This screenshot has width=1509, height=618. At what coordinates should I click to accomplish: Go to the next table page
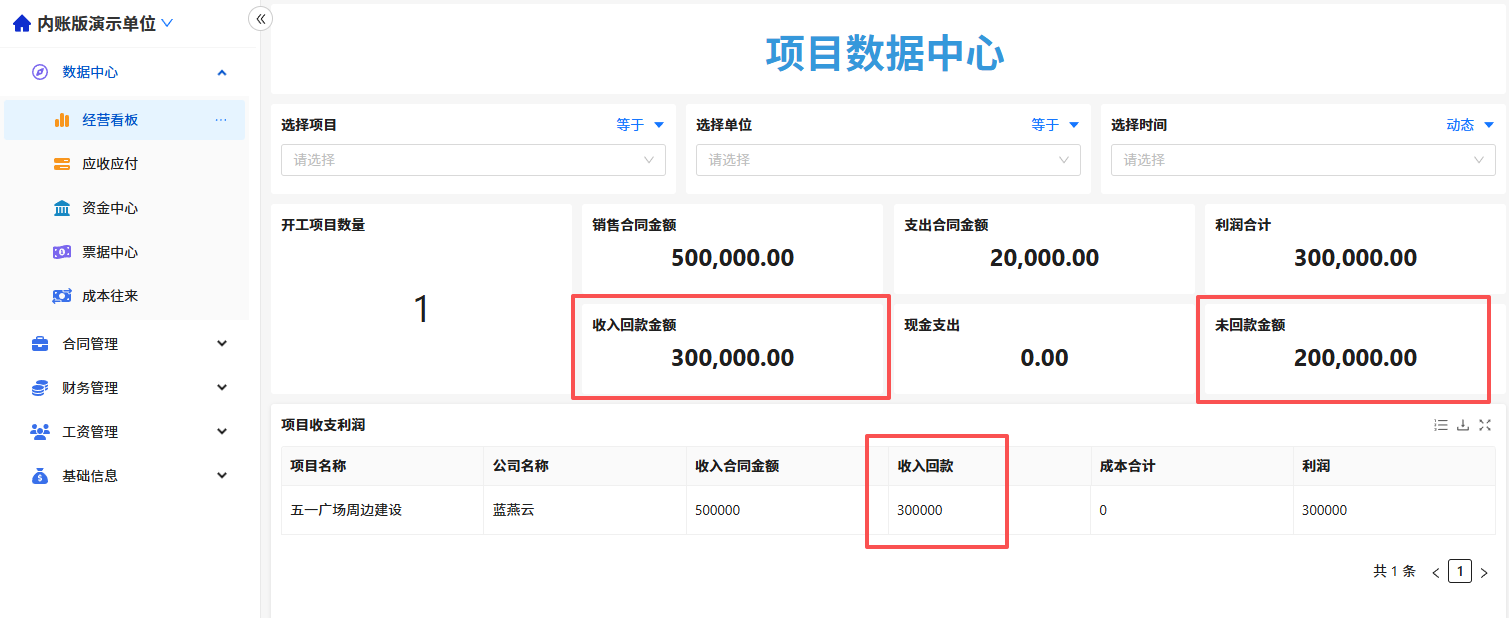pyautogui.click(x=1484, y=573)
